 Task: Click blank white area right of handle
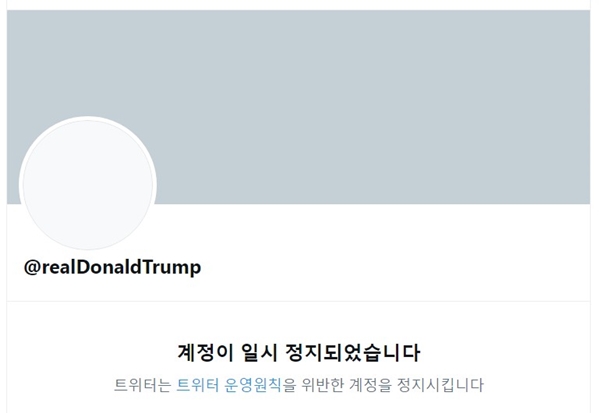[x=394, y=267]
